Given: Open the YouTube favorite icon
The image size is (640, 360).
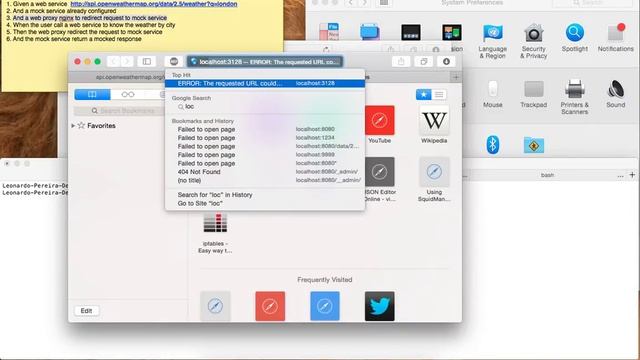Looking at the screenshot, I should 379,120.
